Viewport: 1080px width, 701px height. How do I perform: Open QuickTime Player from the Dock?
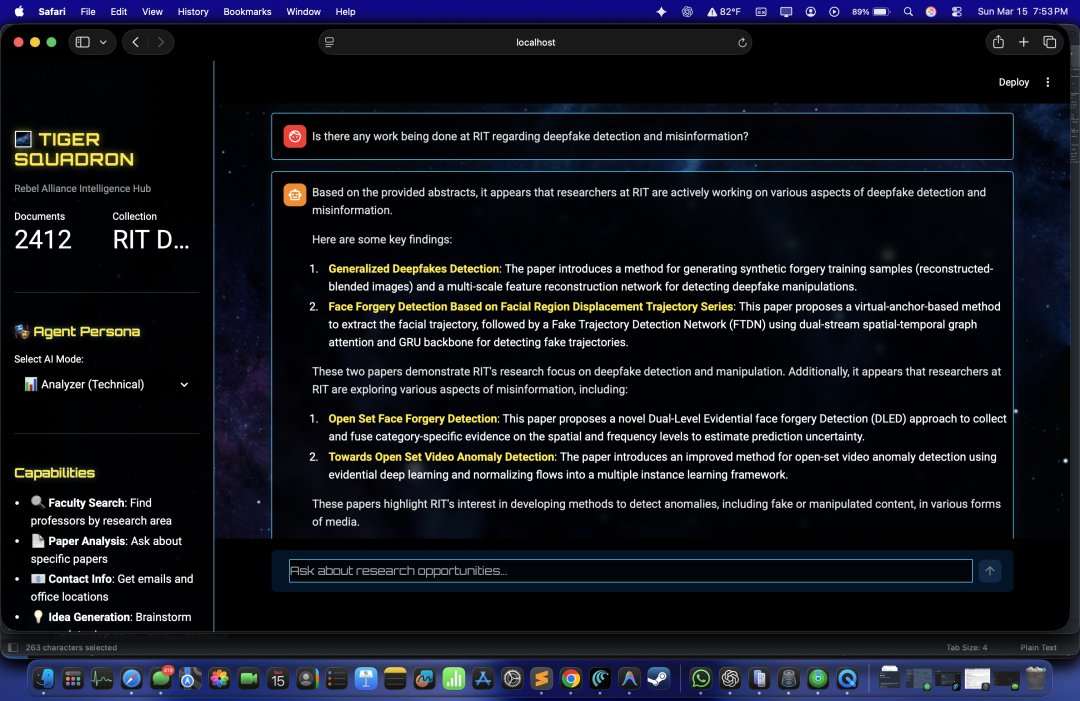[847, 679]
